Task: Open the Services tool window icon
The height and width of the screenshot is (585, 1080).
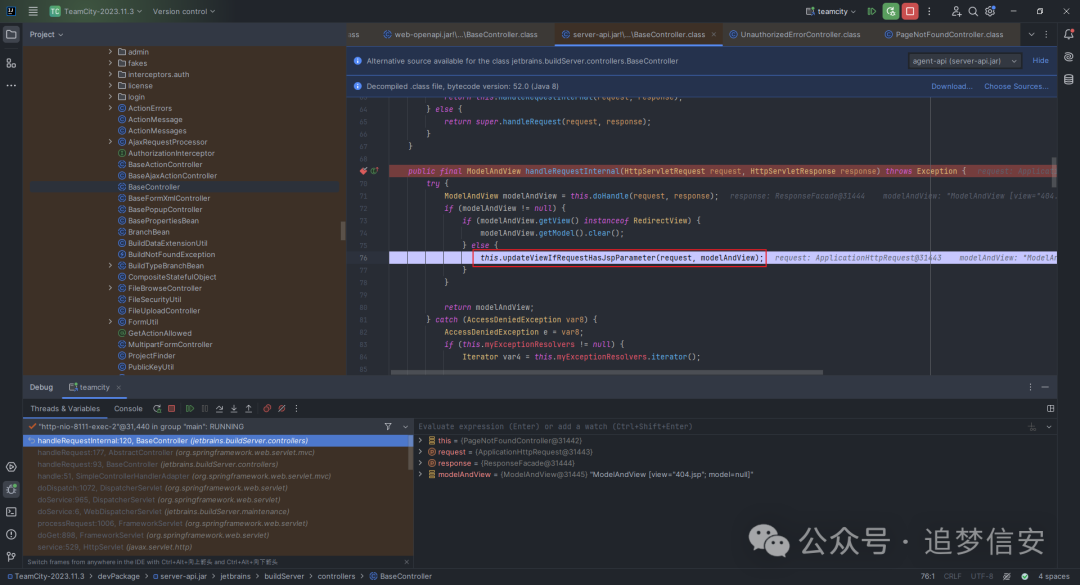Action: (x=11, y=467)
